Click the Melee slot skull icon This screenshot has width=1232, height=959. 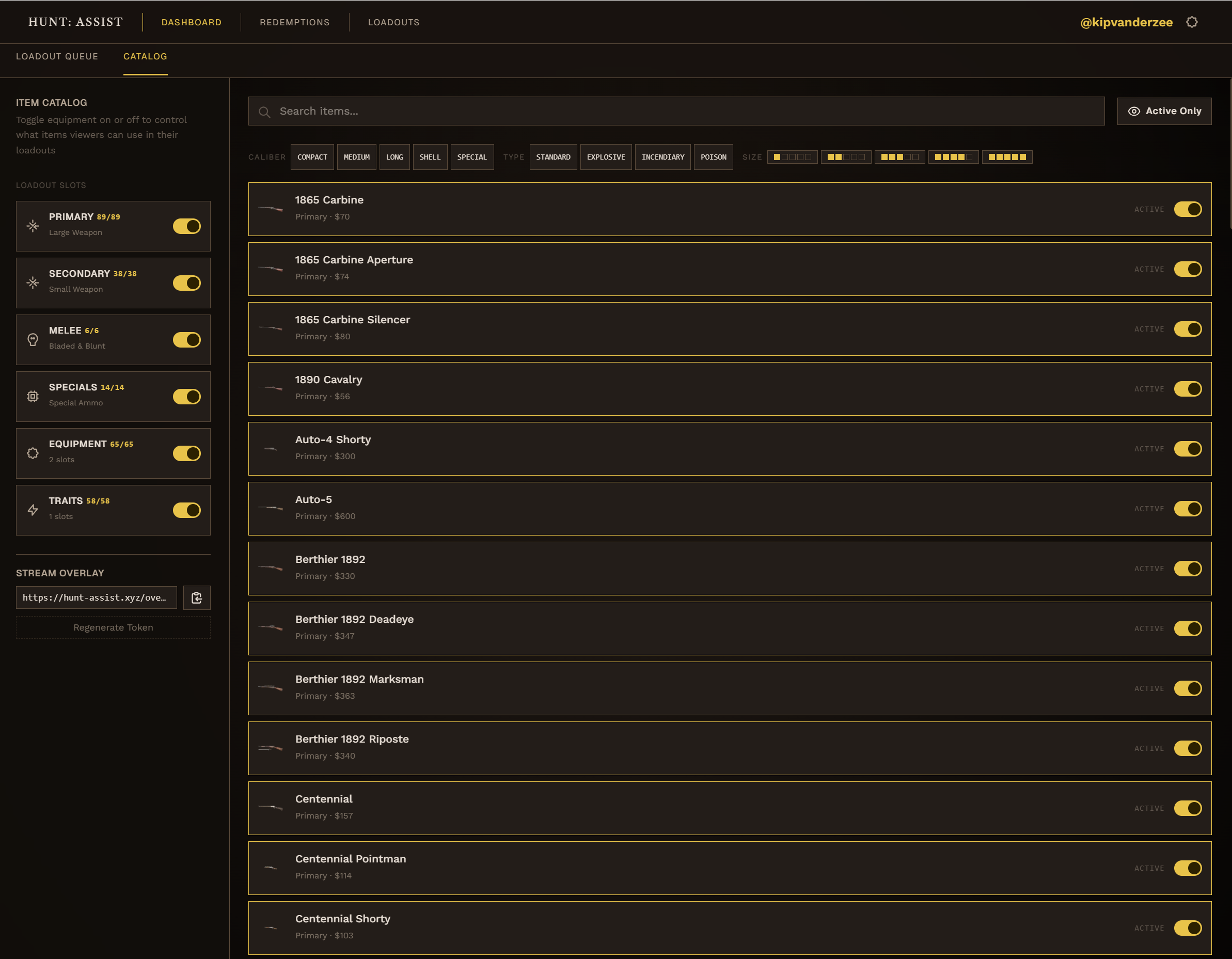pyautogui.click(x=33, y=340)
